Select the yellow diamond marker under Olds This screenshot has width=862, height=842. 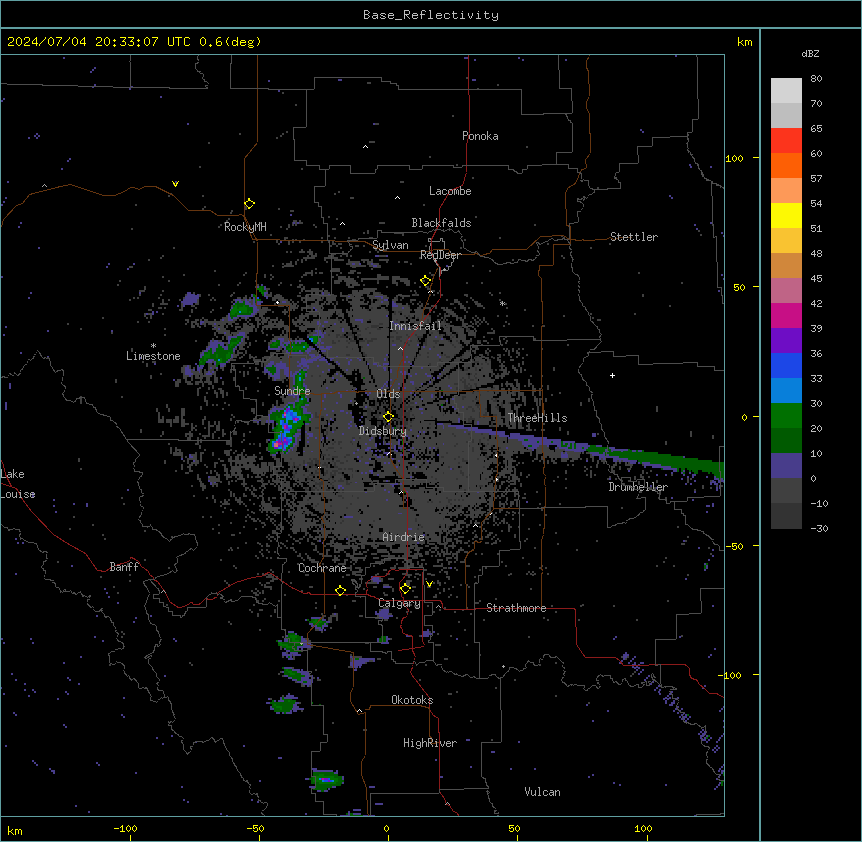[388, 417]
